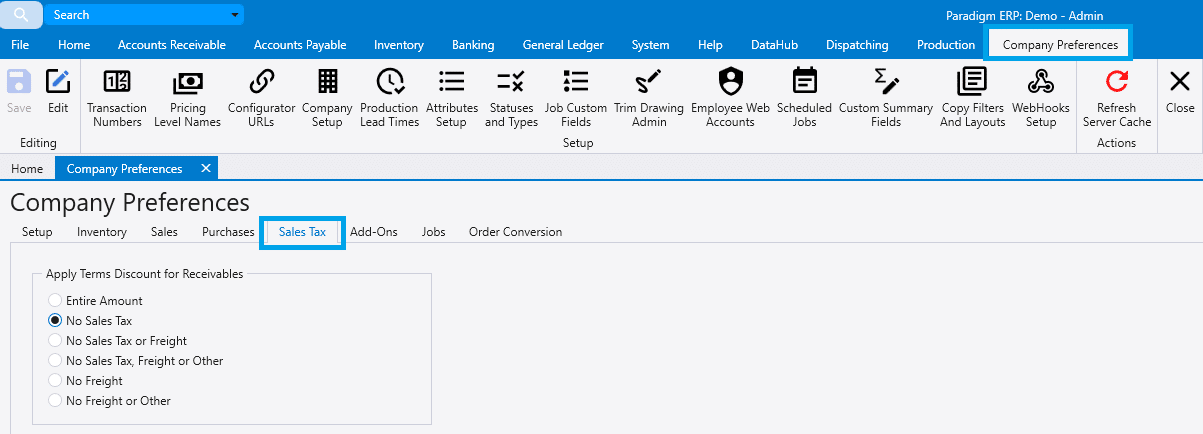The width and height of the screenshot is (1203, 434).
Task: Switch to the Add-Ons preferences tab
Action: click(374, 232)
